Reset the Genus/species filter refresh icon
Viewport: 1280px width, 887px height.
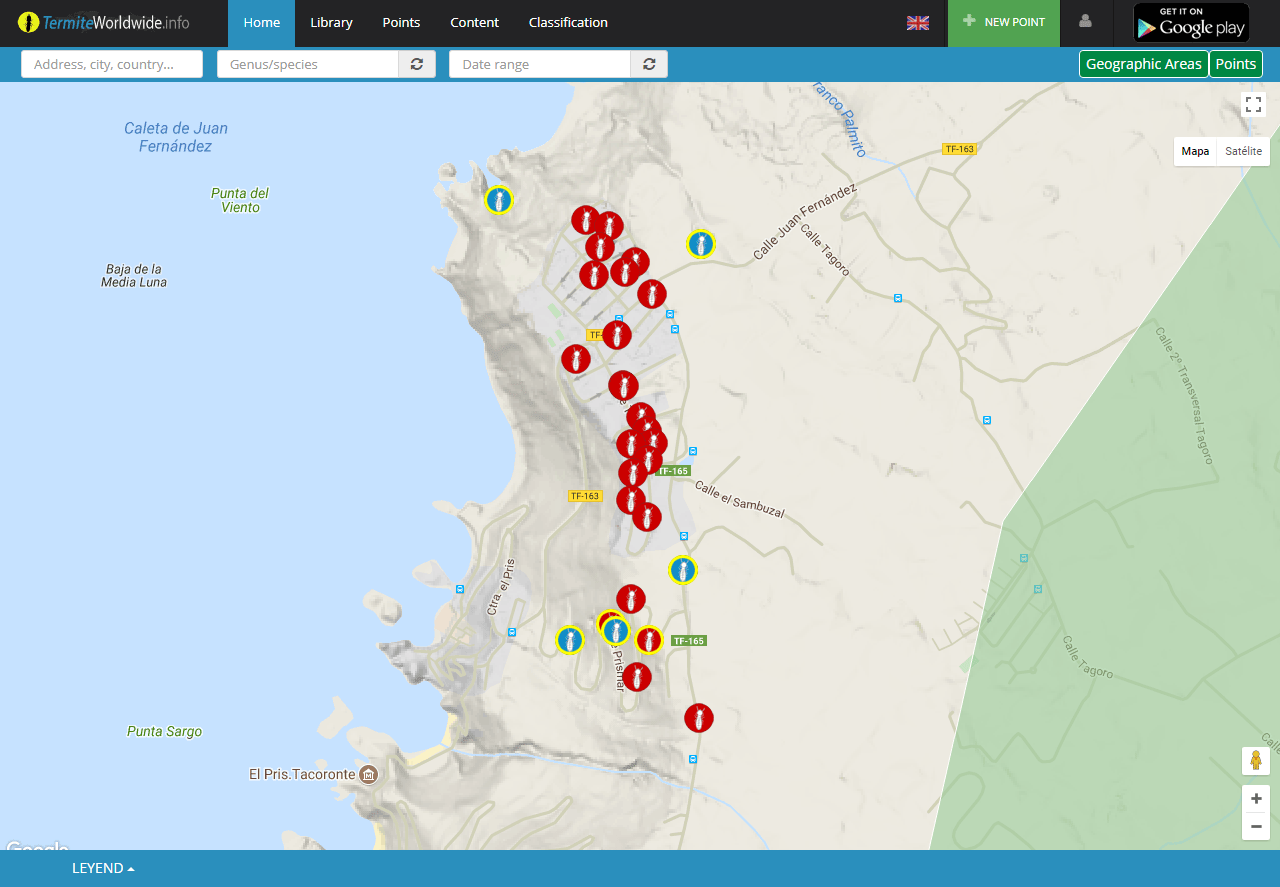[x=417, y=64]
